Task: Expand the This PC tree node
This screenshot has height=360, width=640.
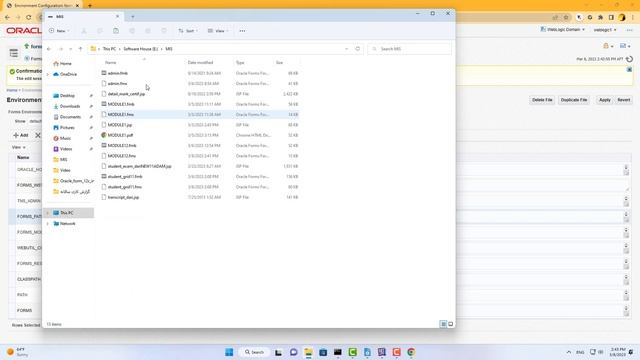Action: (x=48, y=213)
